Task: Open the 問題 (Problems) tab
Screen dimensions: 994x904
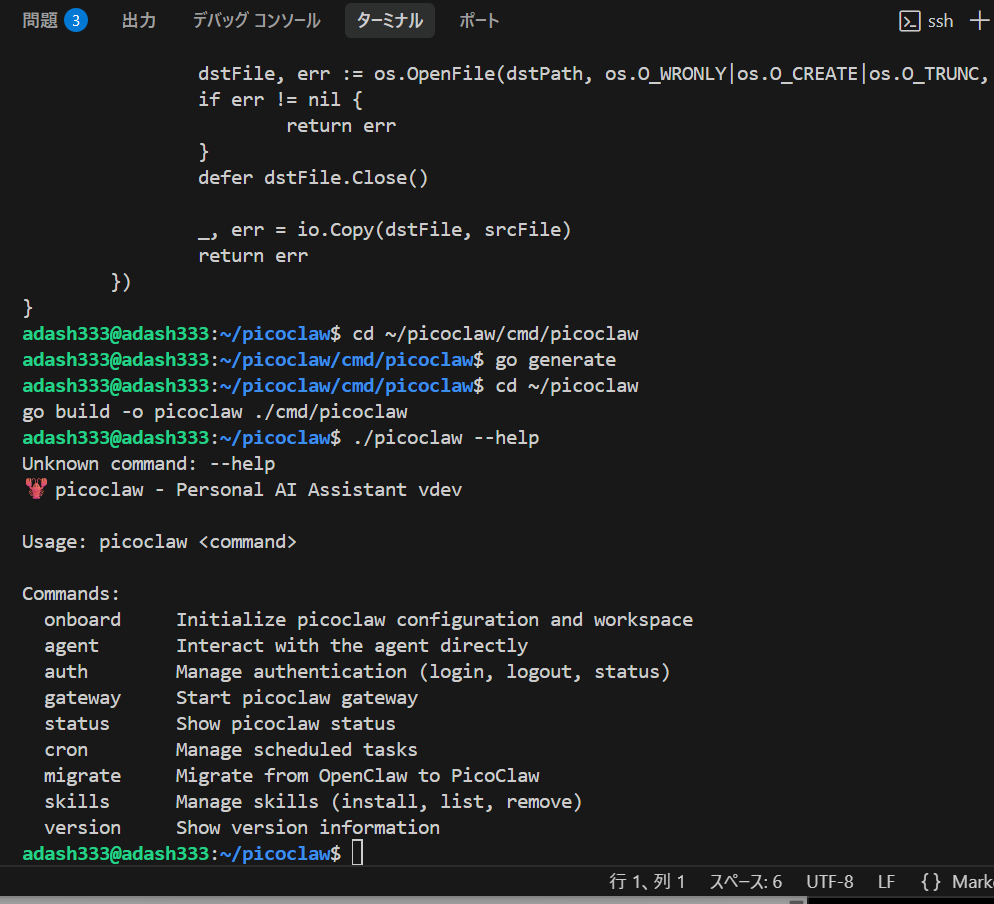Action: point(41,20)
